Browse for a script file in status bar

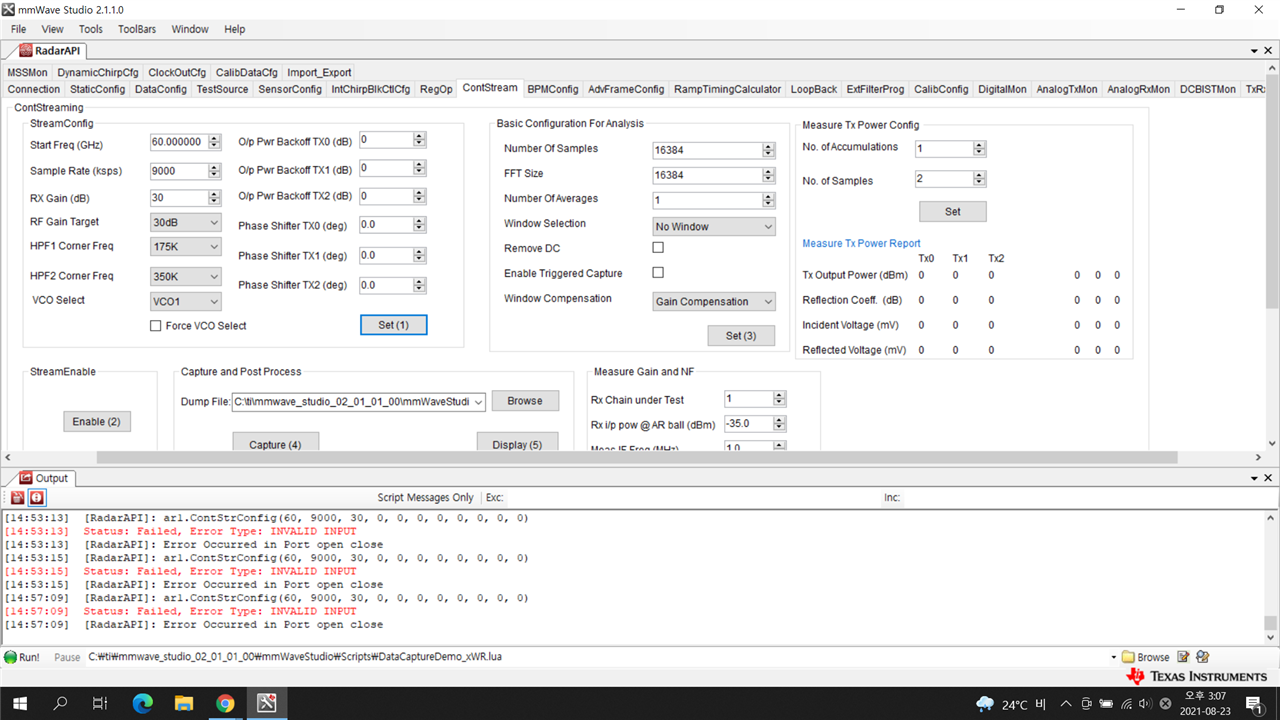(1145, 657)
